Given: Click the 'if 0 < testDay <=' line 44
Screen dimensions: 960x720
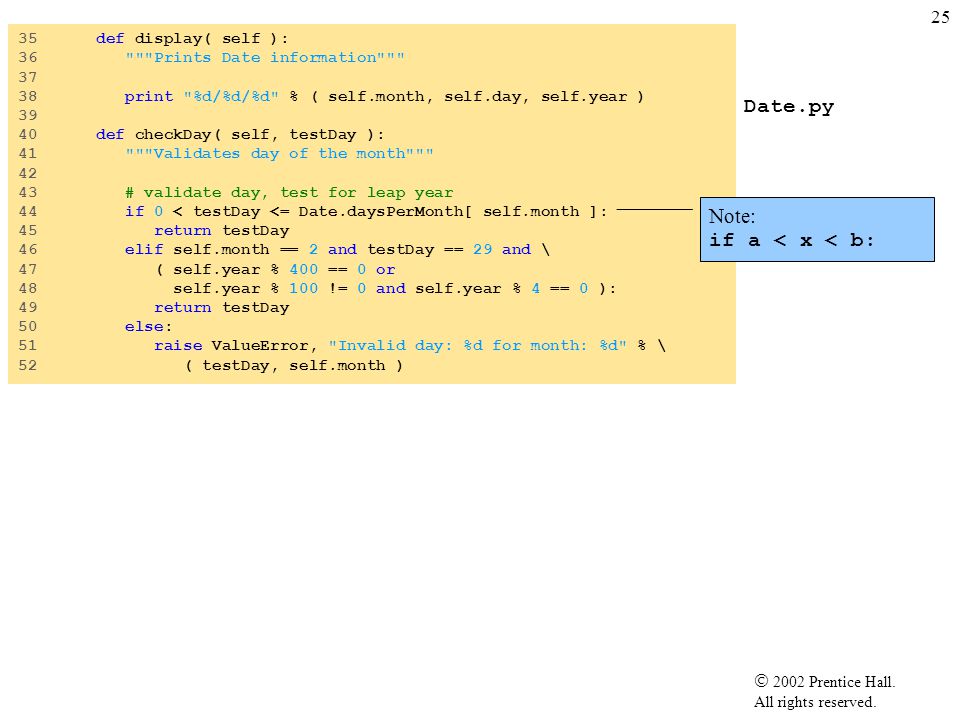Looking at the screenshot, I should click(366, 212).
